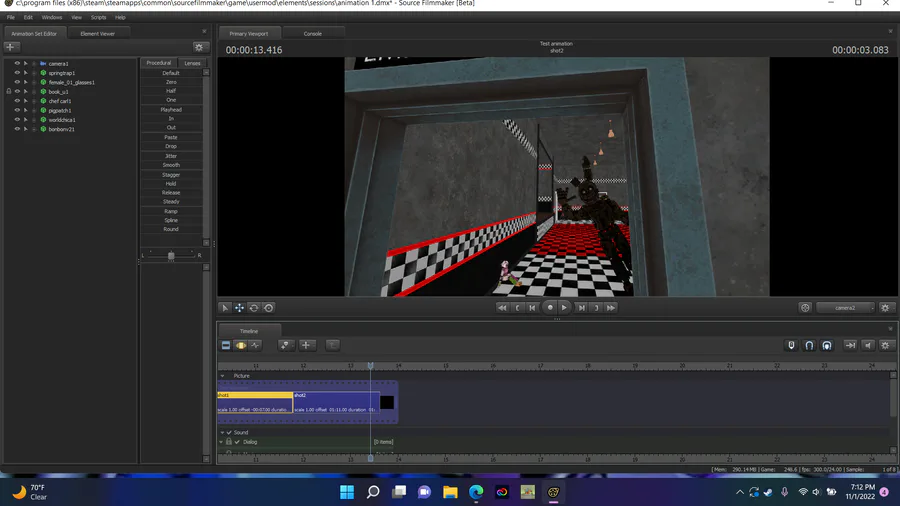This screenshot has height=506, width=900.
Task: Open Windows Start menu
Action: [347, 492]
